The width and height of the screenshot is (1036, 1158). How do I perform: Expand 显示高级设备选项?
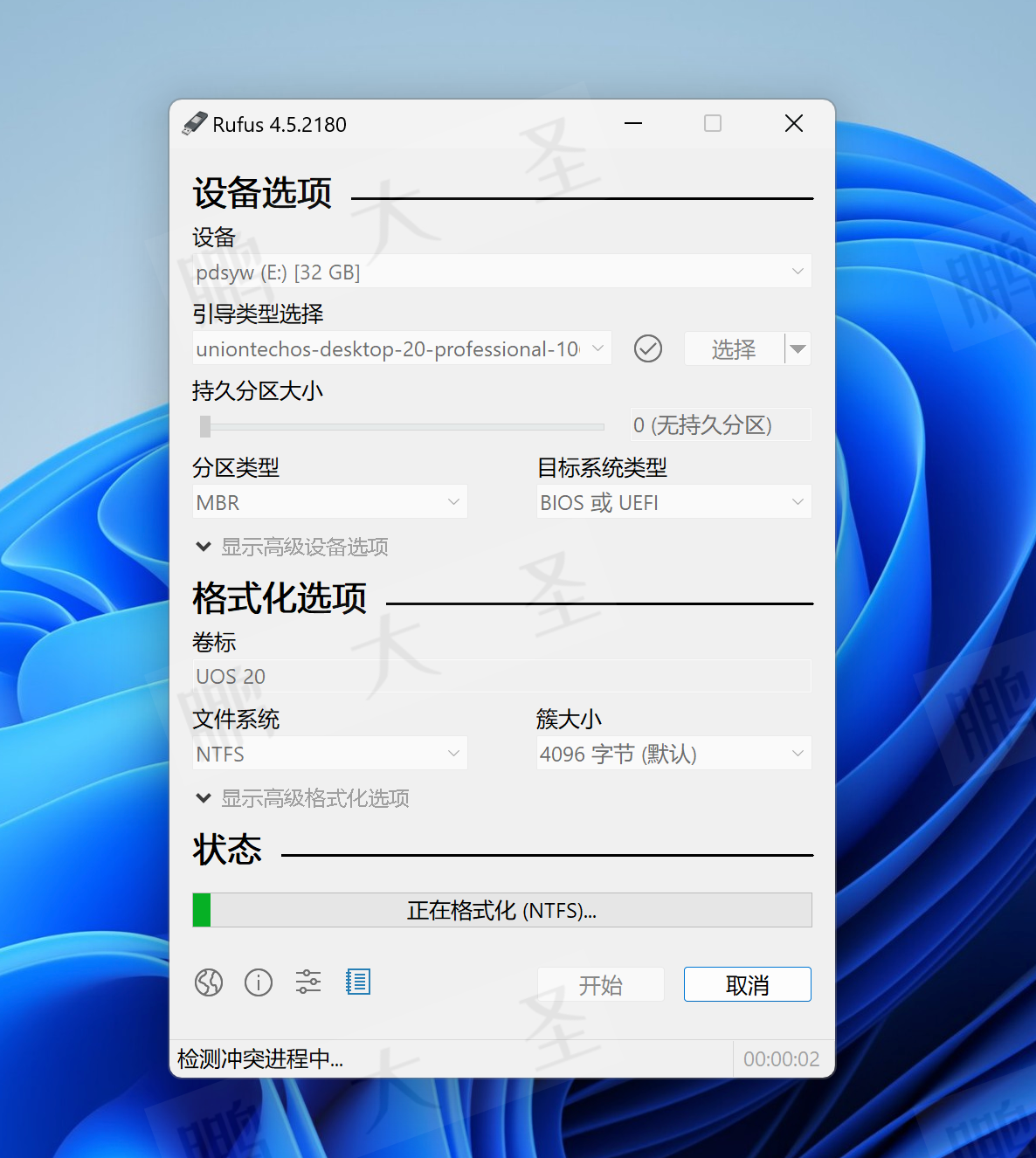293,548
